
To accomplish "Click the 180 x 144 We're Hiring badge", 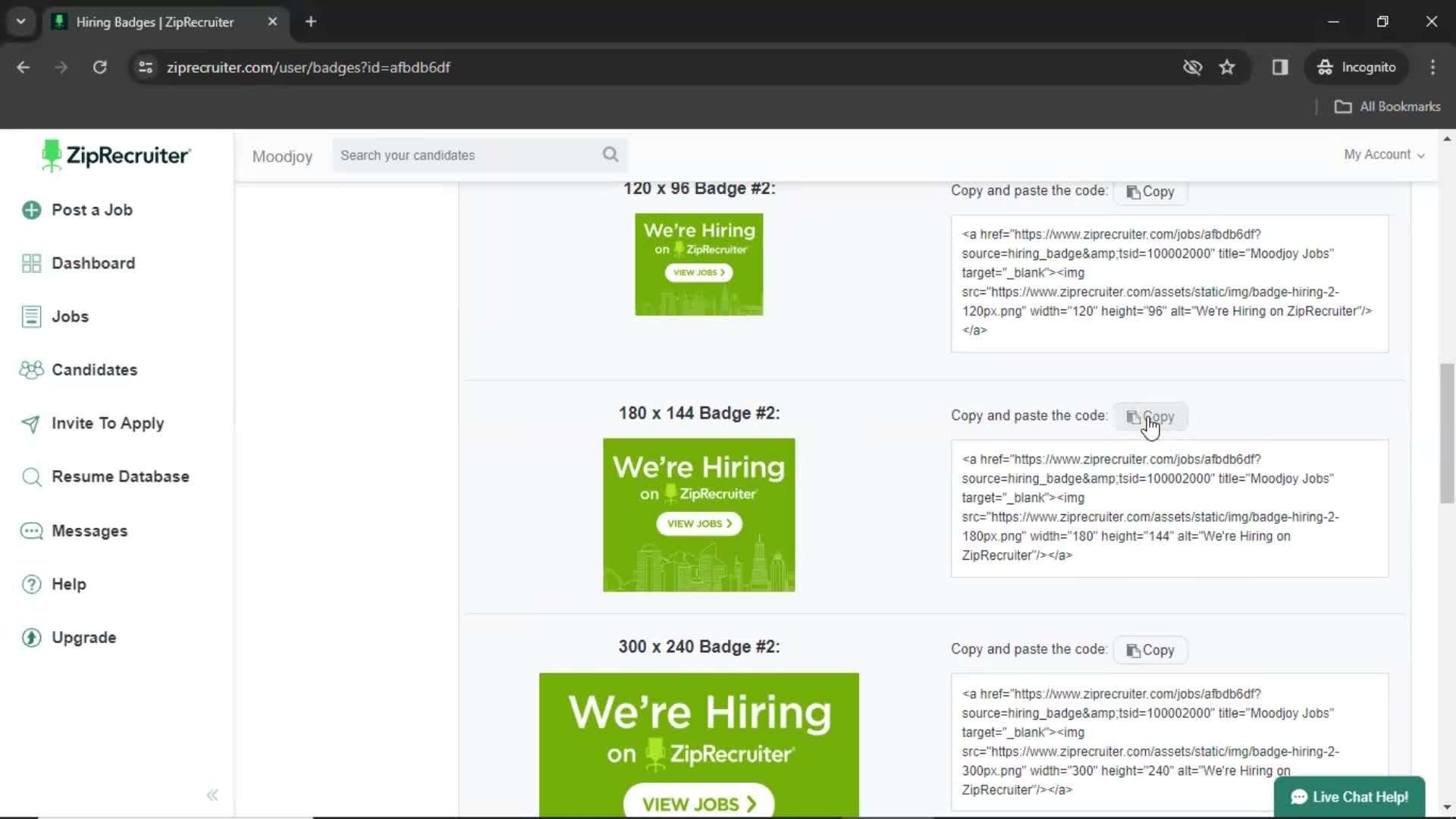I will coord(699,515).
